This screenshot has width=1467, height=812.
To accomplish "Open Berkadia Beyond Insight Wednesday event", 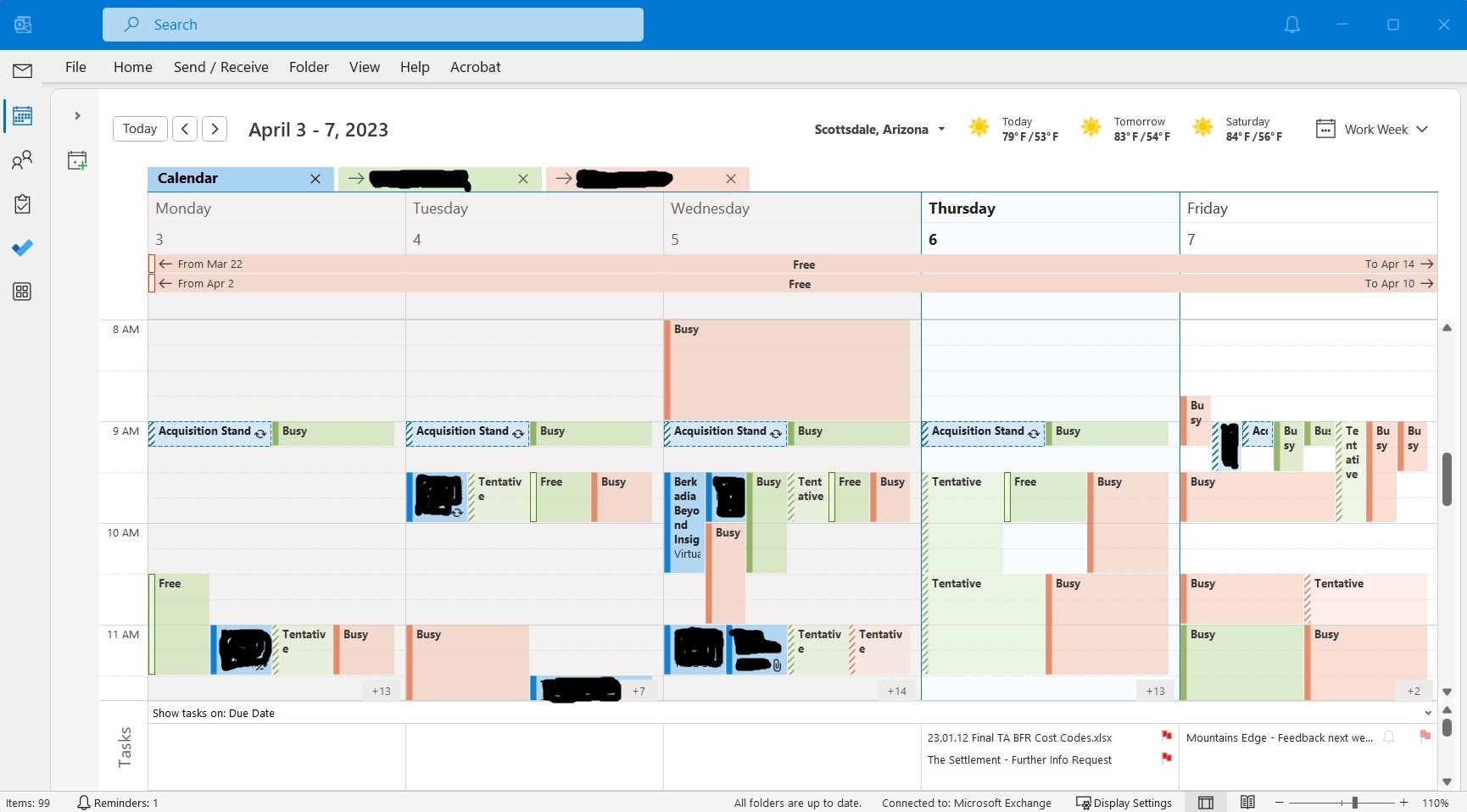I will click(x=684, y=522).
